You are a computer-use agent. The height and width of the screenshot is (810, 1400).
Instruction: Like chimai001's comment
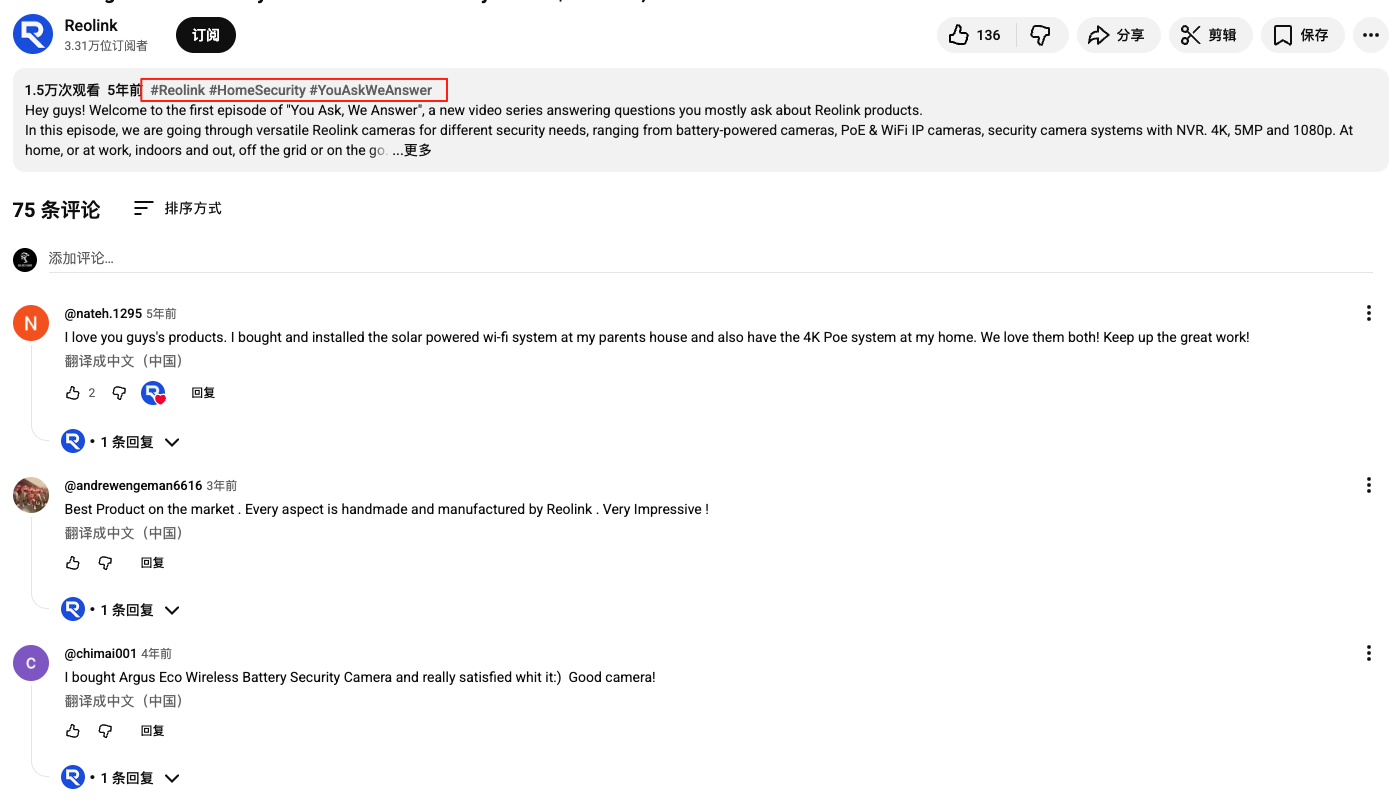[x=73, y=731]
